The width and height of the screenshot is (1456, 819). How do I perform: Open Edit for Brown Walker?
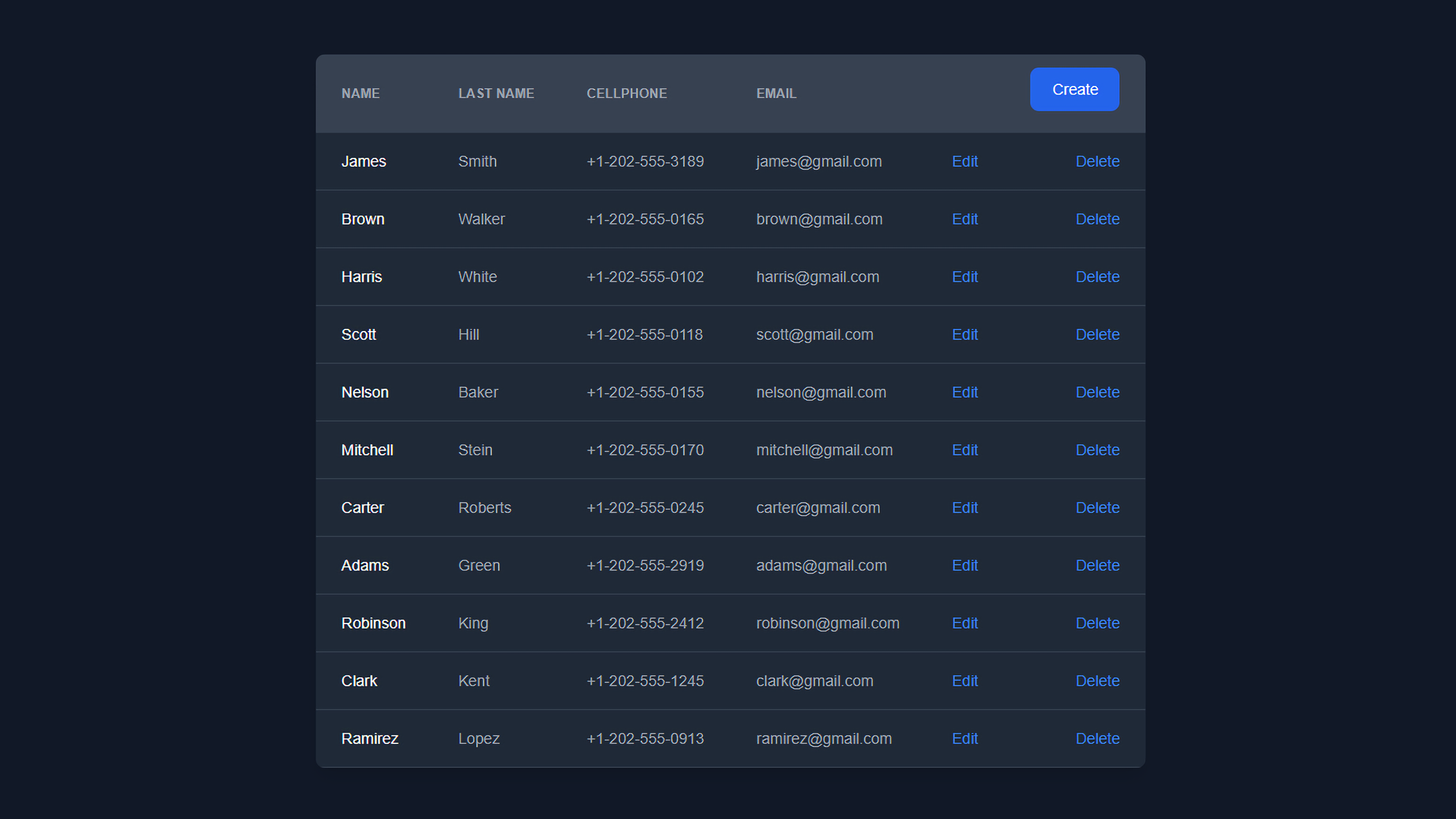[x=965, y=219]
